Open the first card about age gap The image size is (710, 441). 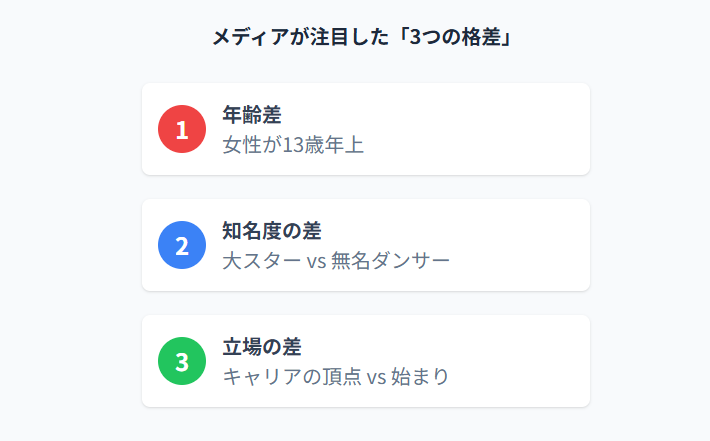click(366, 129)
